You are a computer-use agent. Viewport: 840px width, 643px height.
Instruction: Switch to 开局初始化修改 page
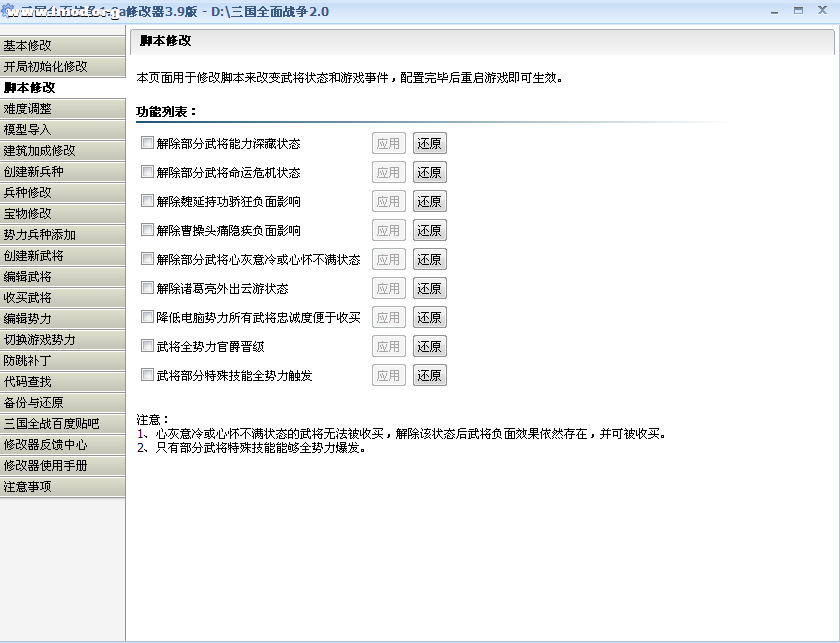click(x=62, y=66)
